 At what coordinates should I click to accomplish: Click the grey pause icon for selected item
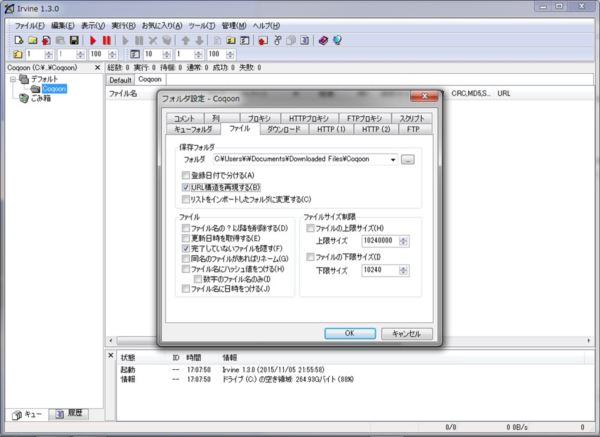click(x=139, y=40)
